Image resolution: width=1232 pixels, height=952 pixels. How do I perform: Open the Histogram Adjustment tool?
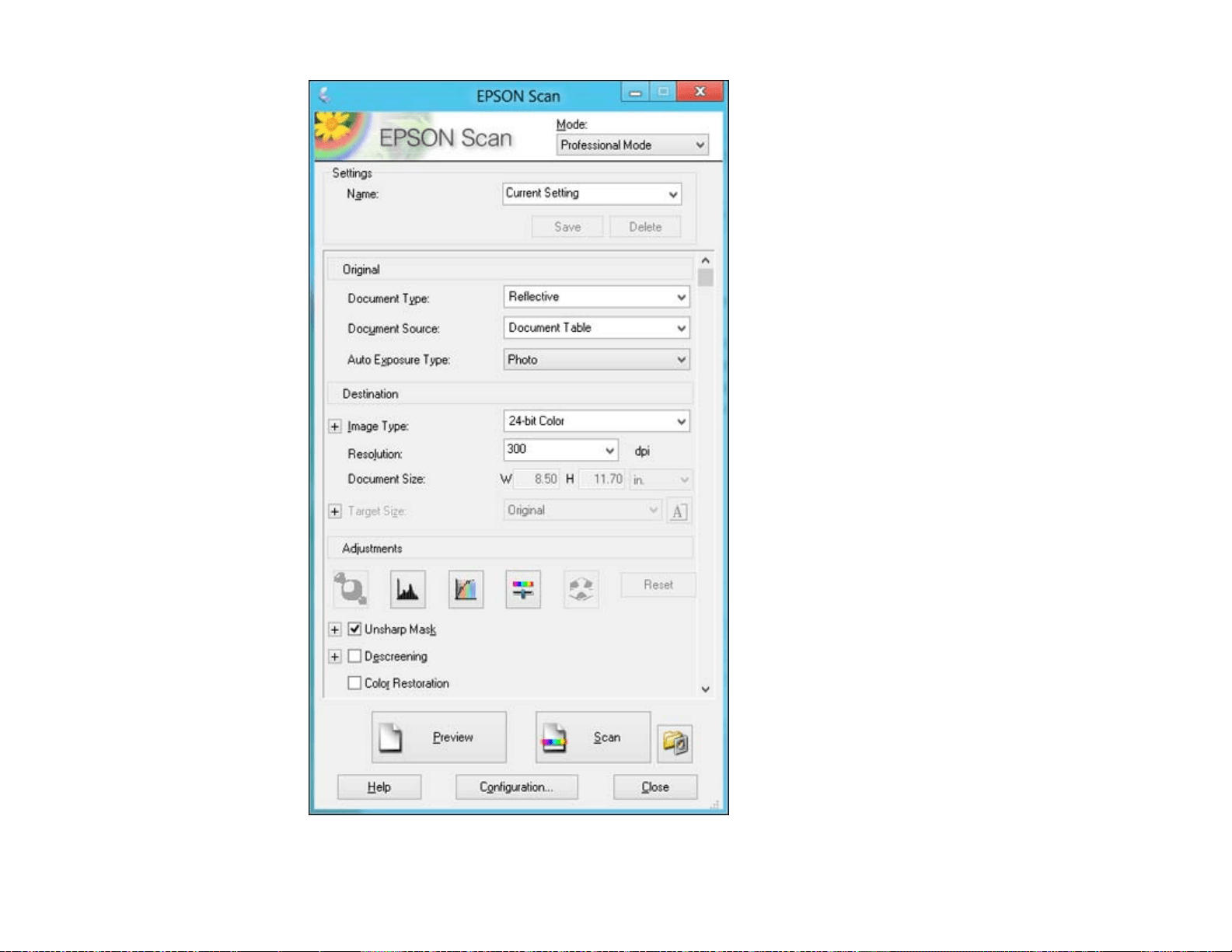pos(407,588)
